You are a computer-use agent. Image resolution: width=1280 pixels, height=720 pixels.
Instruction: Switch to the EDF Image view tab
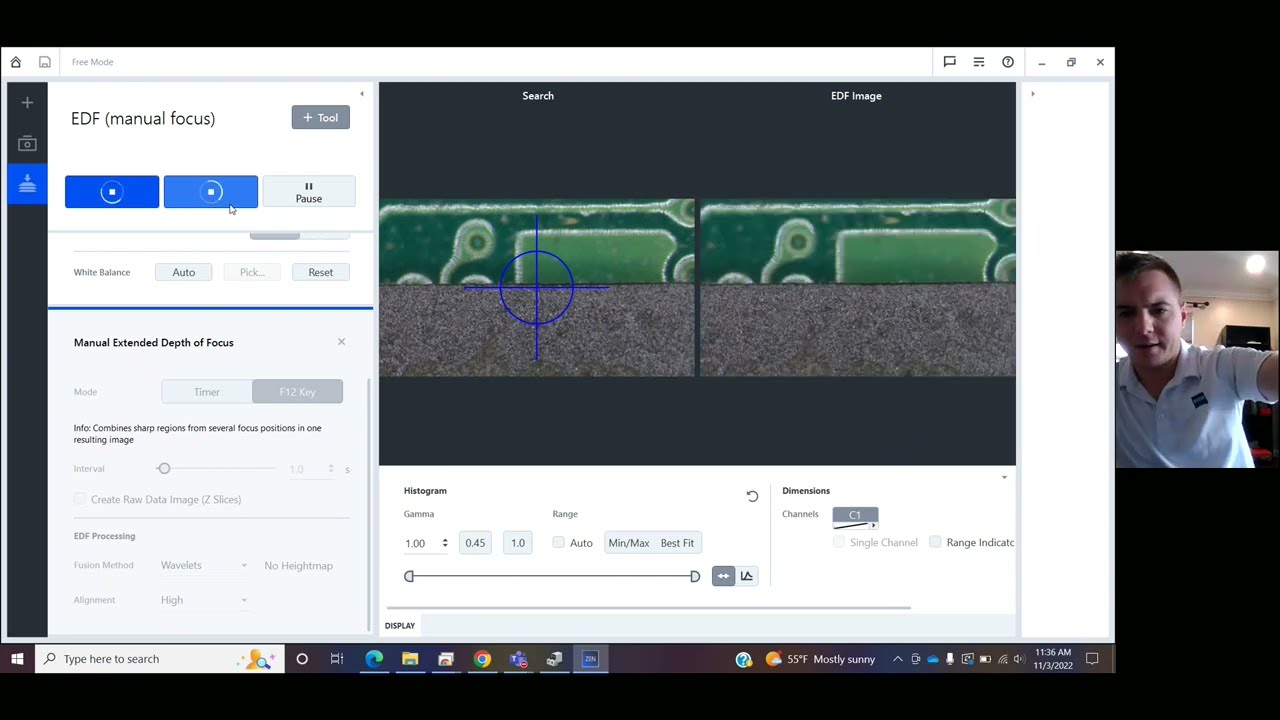point(856,96)
